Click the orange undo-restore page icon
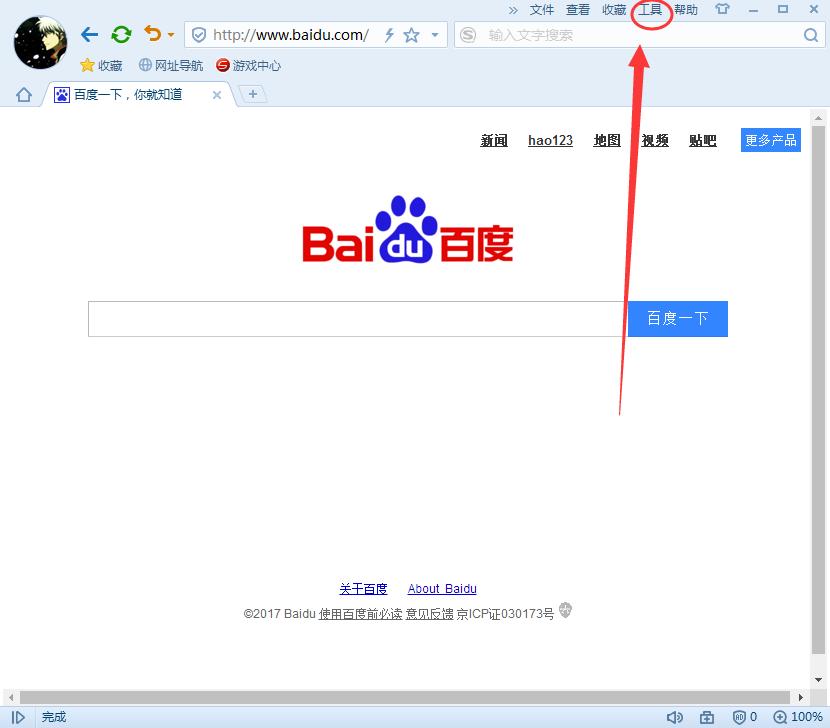Screen dimensions: 830x728 pyautogui.click(x=153, y=34)
